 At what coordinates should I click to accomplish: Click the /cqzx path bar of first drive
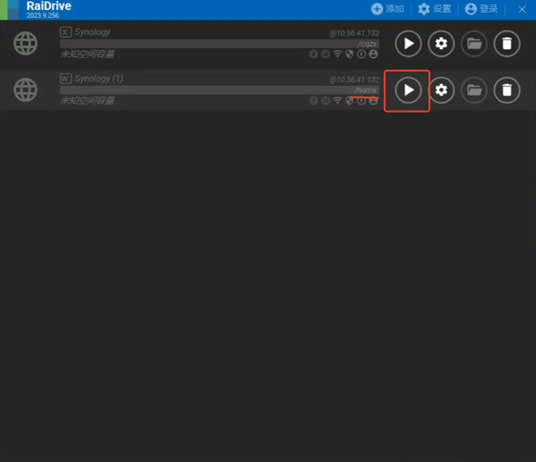[219, 44]
